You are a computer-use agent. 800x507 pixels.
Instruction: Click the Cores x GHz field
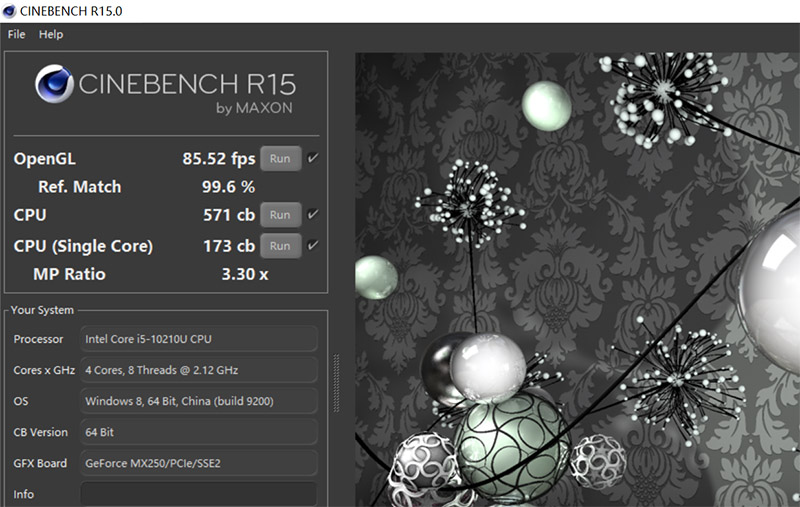pyautogui.click(x=199, y=370)
